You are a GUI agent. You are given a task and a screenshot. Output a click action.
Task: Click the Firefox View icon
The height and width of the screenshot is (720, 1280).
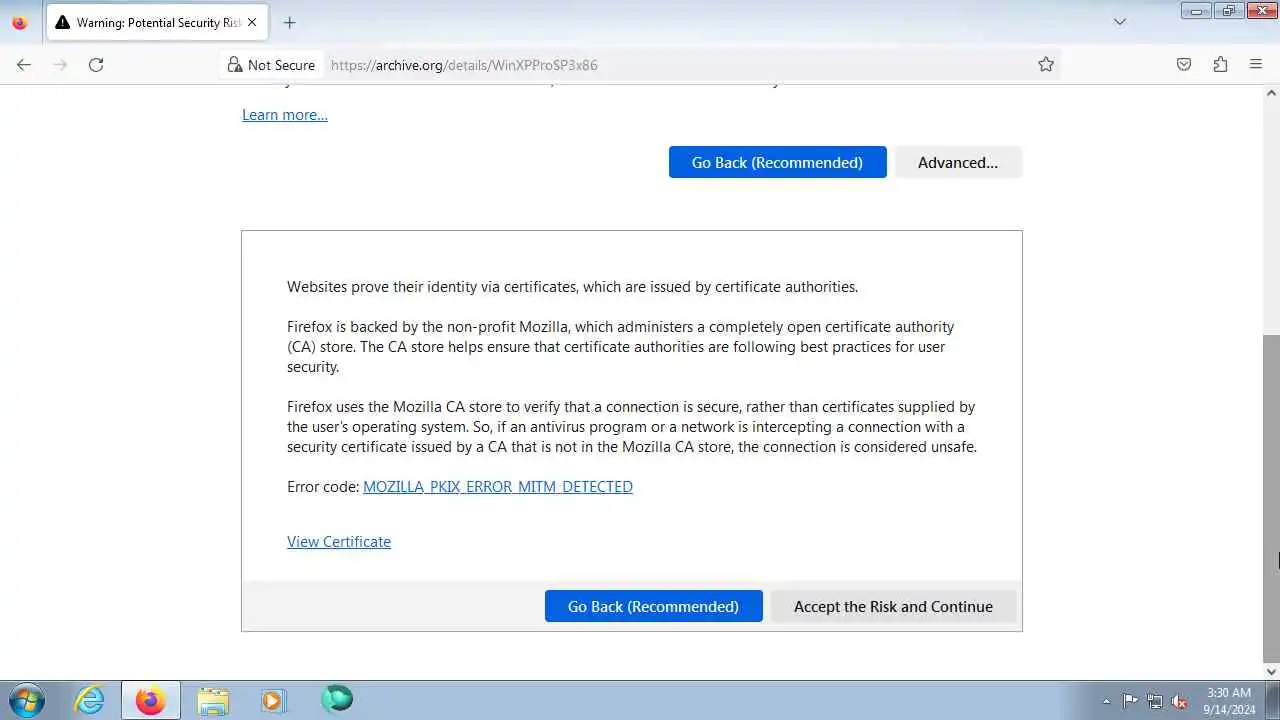click(x=20, y=22)
